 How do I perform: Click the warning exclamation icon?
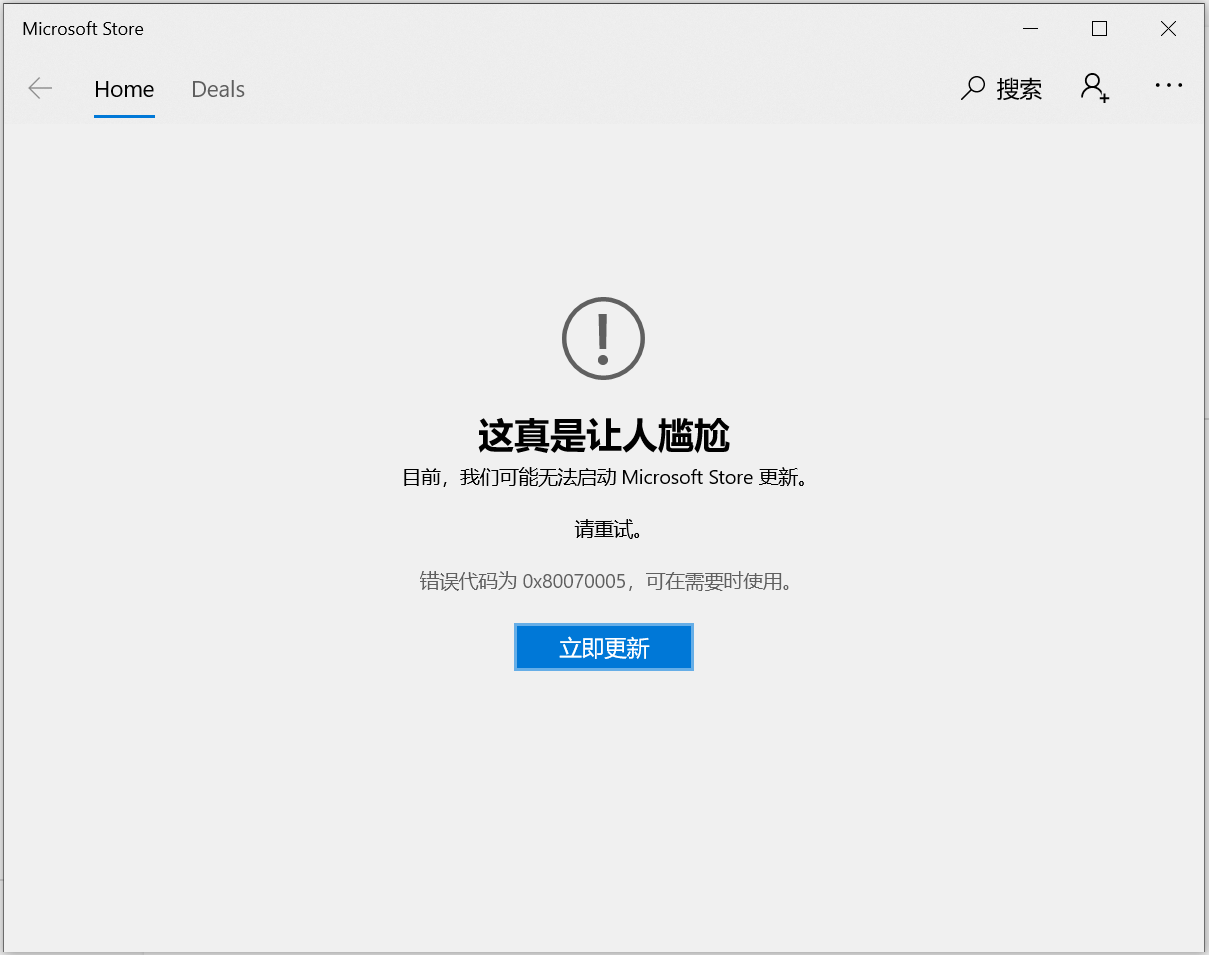[x=603, y=338]
